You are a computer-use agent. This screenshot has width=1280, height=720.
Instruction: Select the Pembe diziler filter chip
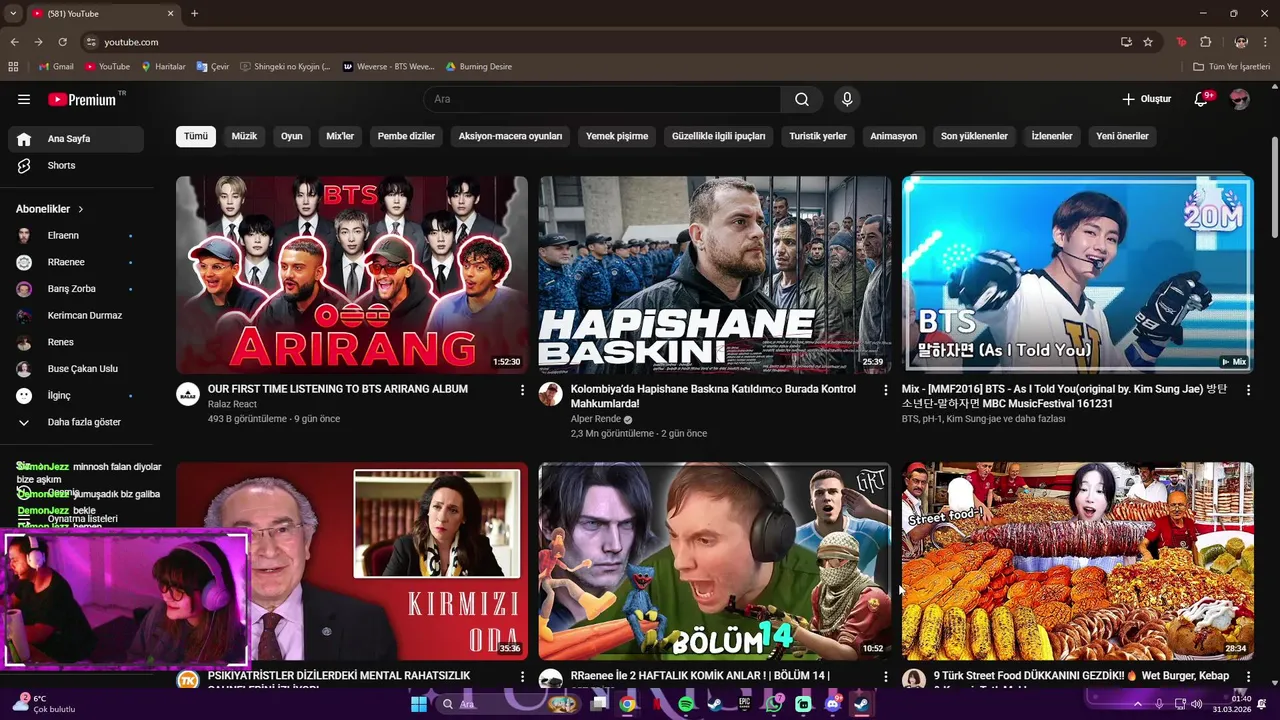click(x=406, y=136)
